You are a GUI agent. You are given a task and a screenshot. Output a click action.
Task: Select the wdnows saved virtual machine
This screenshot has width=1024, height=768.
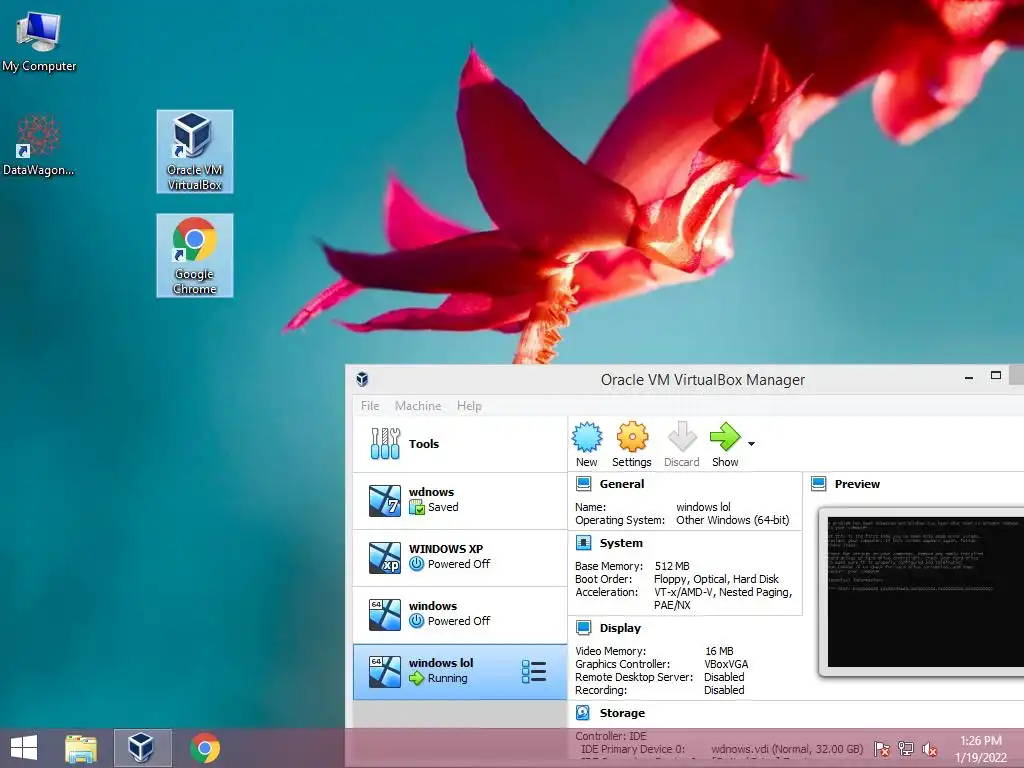(x=460, y=500)
